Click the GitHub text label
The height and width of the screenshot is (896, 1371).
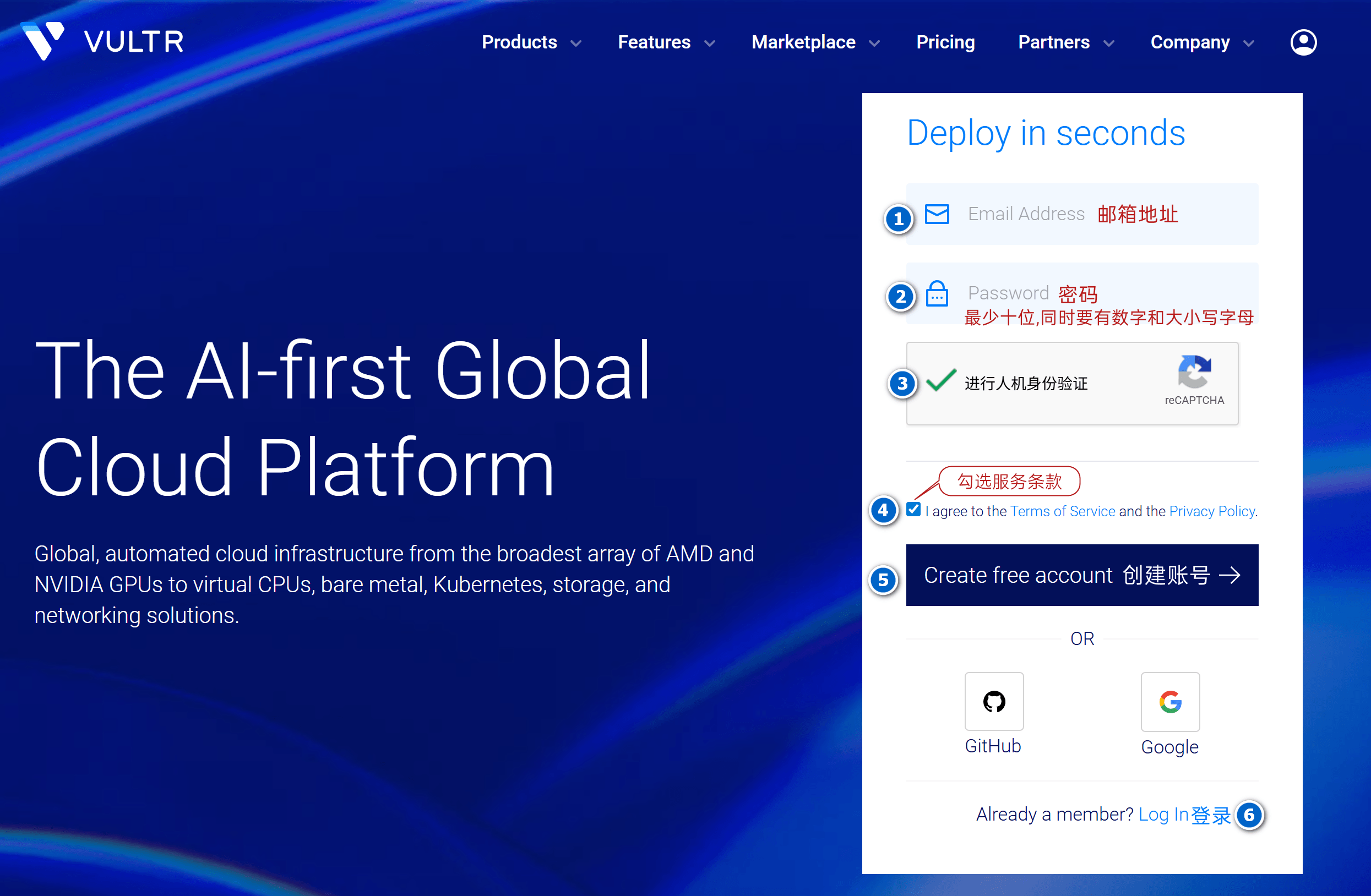(x=993, y=746)
